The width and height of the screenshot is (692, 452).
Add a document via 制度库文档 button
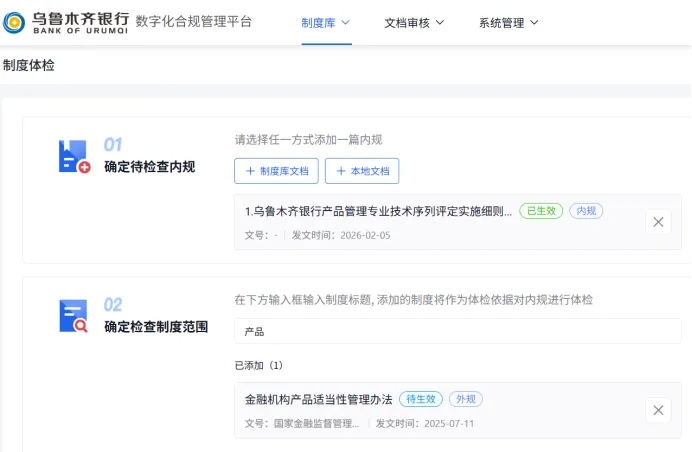(x=277, y=171)
